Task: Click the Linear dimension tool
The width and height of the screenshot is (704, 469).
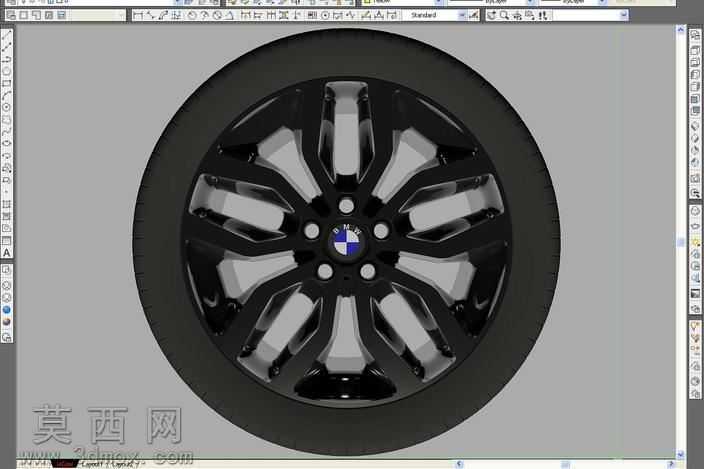Action: [x=137, y=15]
